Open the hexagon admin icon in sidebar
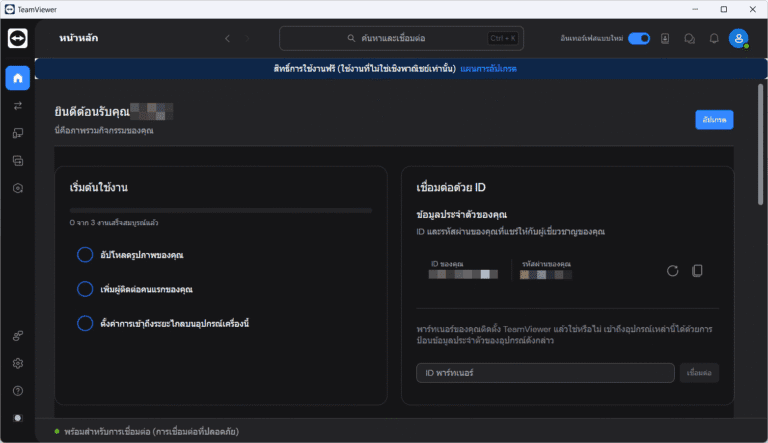The height and width of the screenshot is (443, 768). coord(18,188)
